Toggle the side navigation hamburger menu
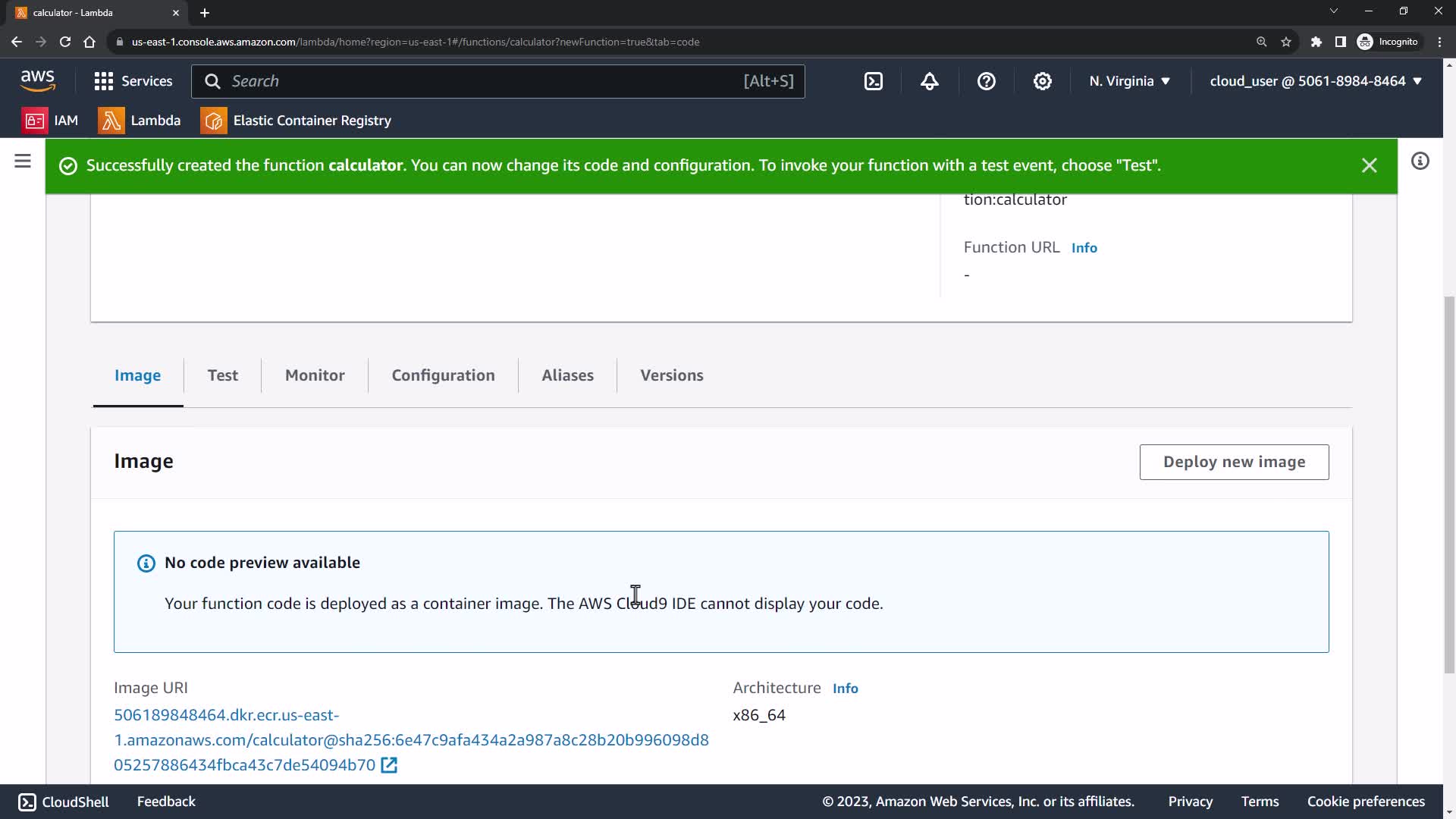 point(23,161)
